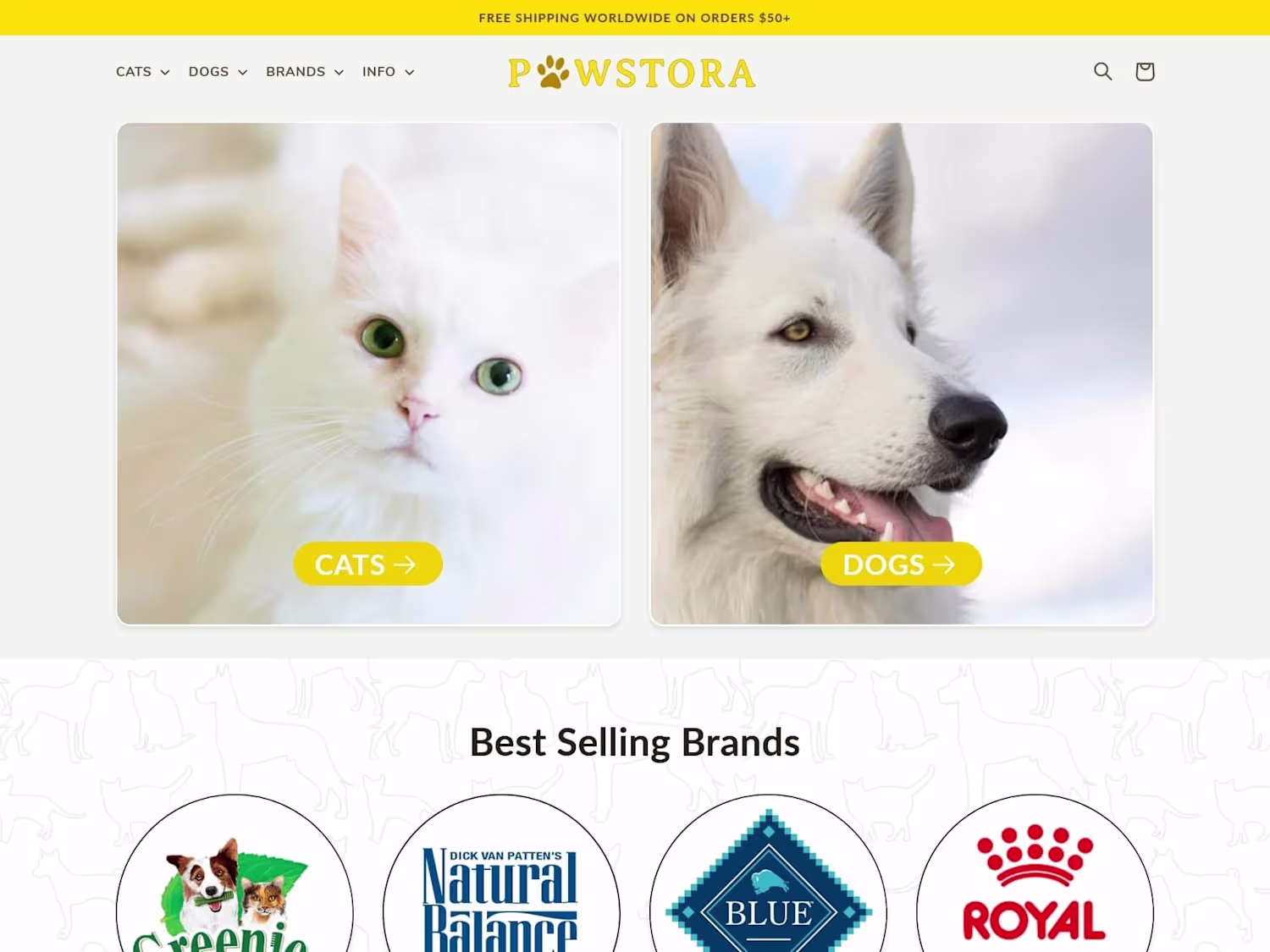Select the Royal Canin brand logo
The height and width of the screenshot is (952, 1270).
point(1035,873)
